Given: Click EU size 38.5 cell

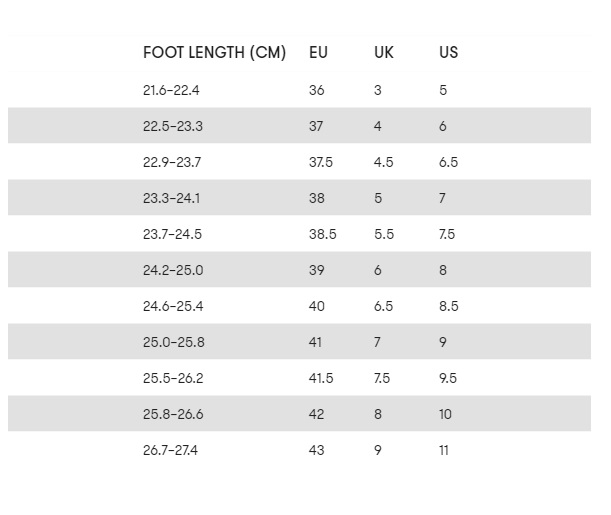Looking at the screenshot, I should point(323,234).
